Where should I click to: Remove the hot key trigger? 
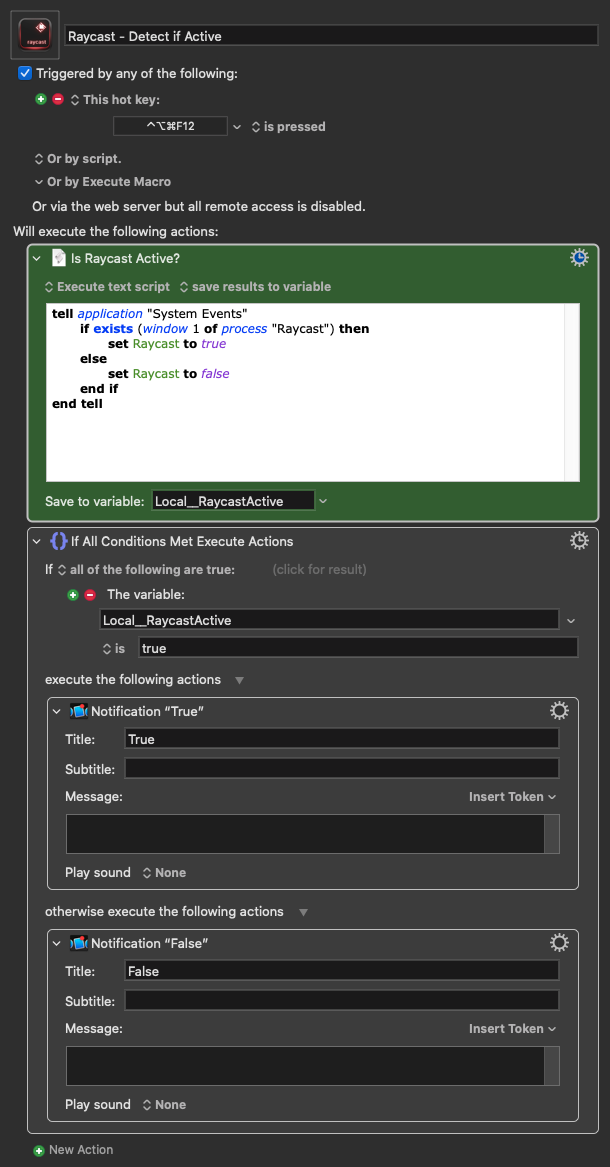[x=58, y=99]
